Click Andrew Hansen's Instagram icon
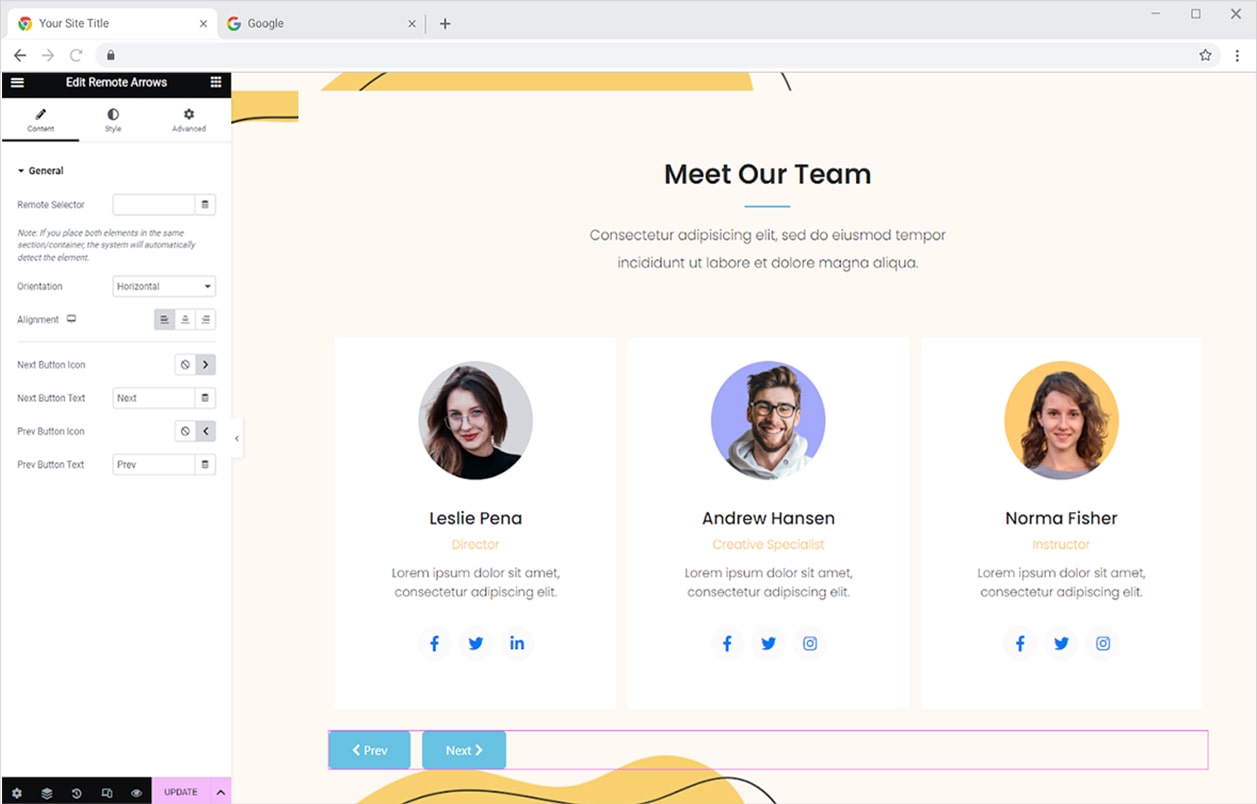Image resolution: width=1257 pixels, height=804 pixels. tap(810, 643)
